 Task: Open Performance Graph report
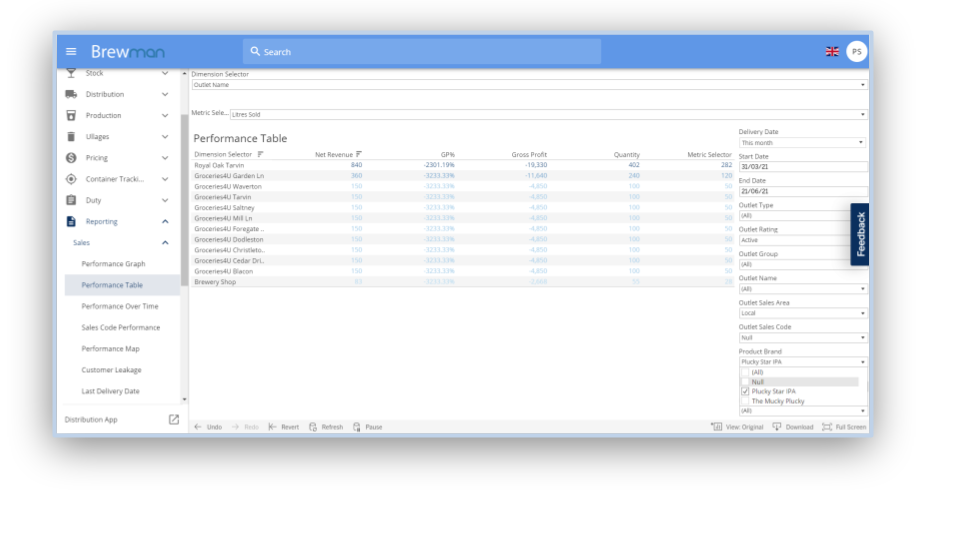pos(113,264)
